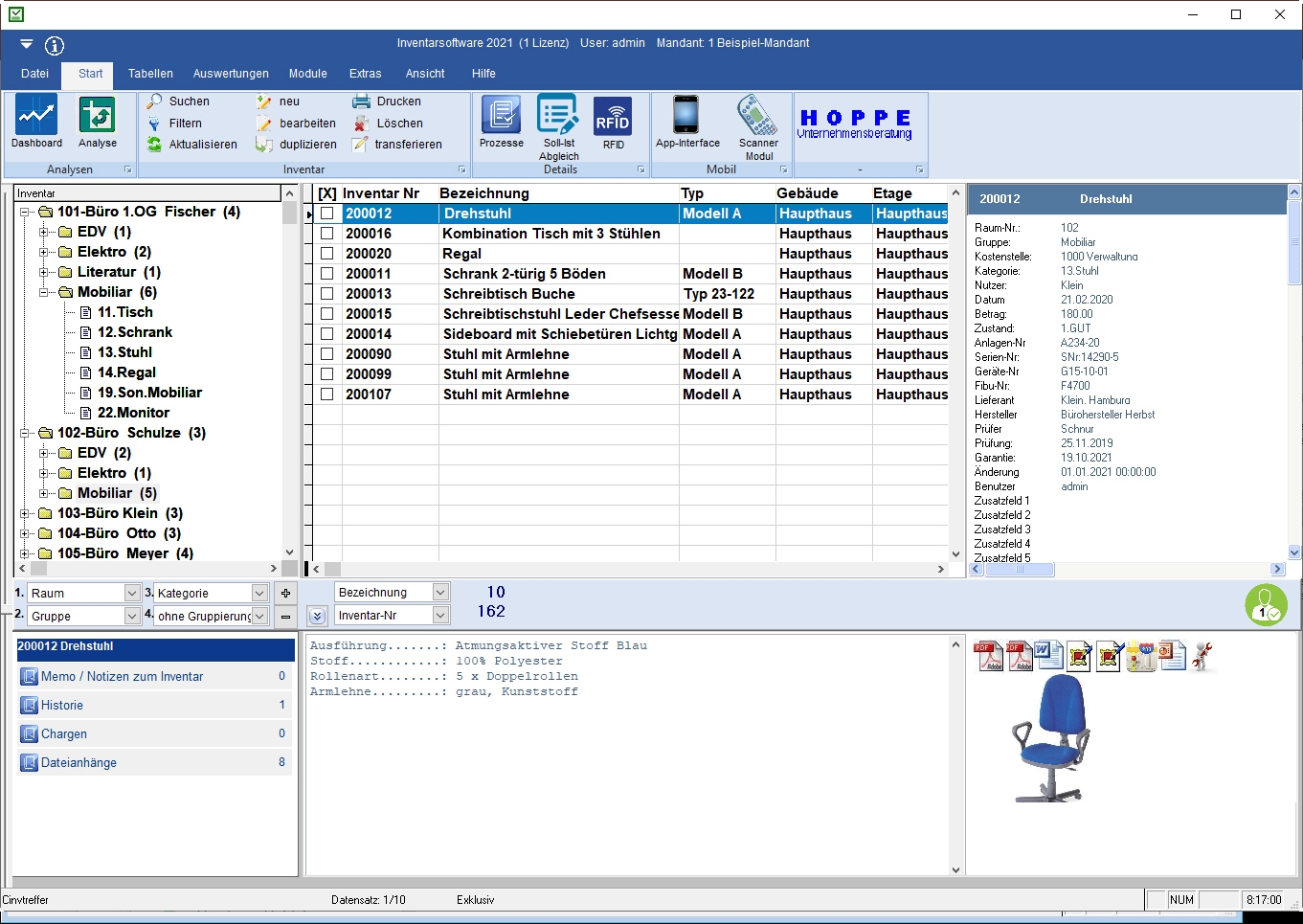Expand the 103-Büro Klein tree node
The height and width of the screenshot is (924, 1303).
tap(25, 513)
